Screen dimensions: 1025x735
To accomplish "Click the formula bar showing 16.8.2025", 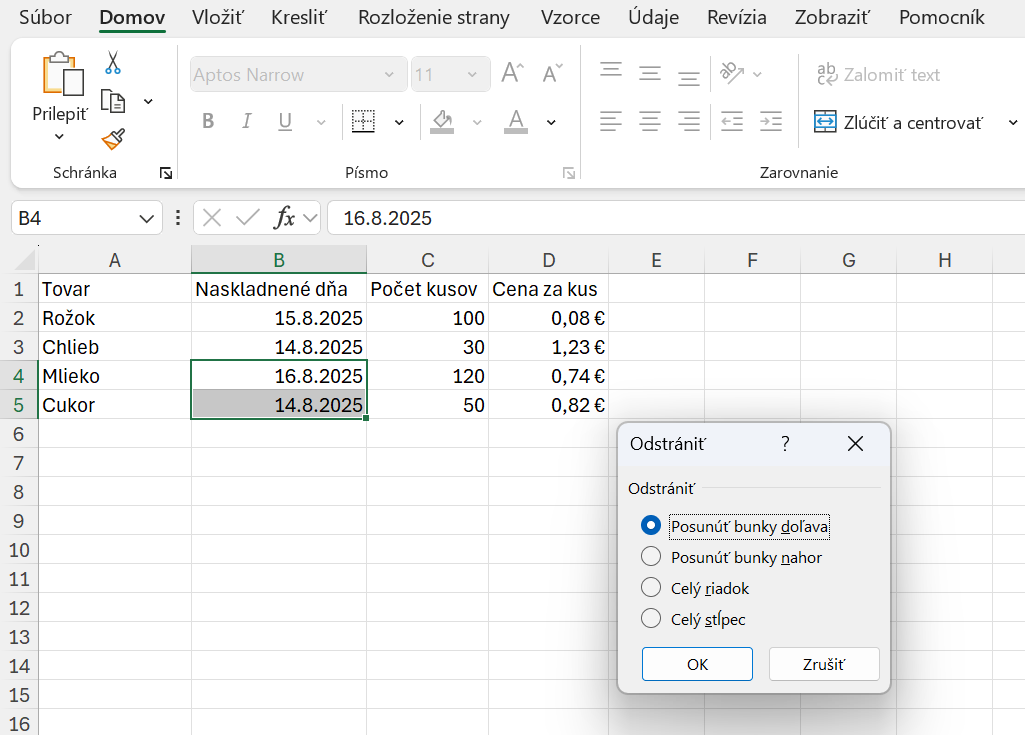I will click(676, 218).
